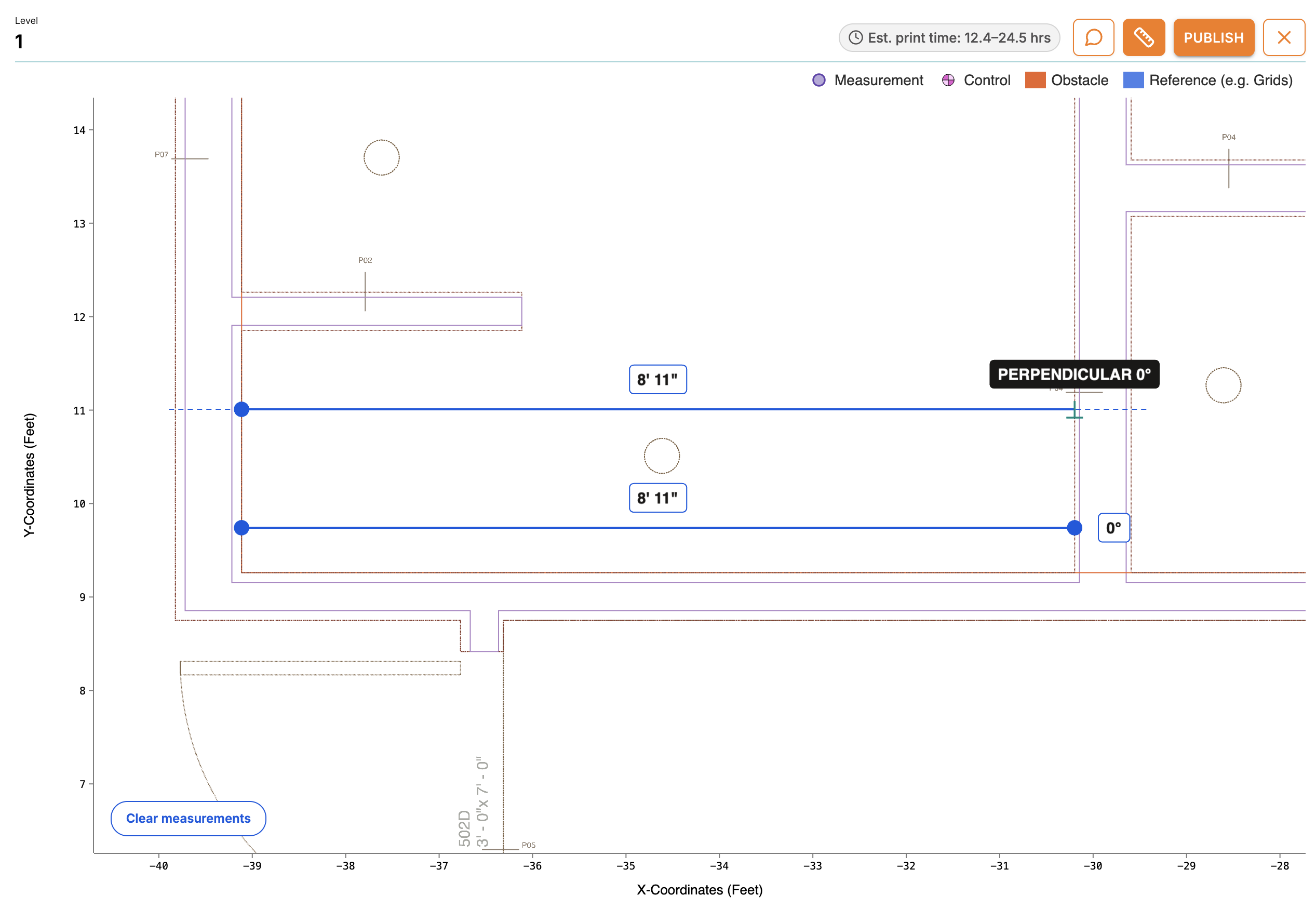Click the 0° angle label
Image resolution: width=1316 pixels, height=909 pixels.
pos(1113,527)
